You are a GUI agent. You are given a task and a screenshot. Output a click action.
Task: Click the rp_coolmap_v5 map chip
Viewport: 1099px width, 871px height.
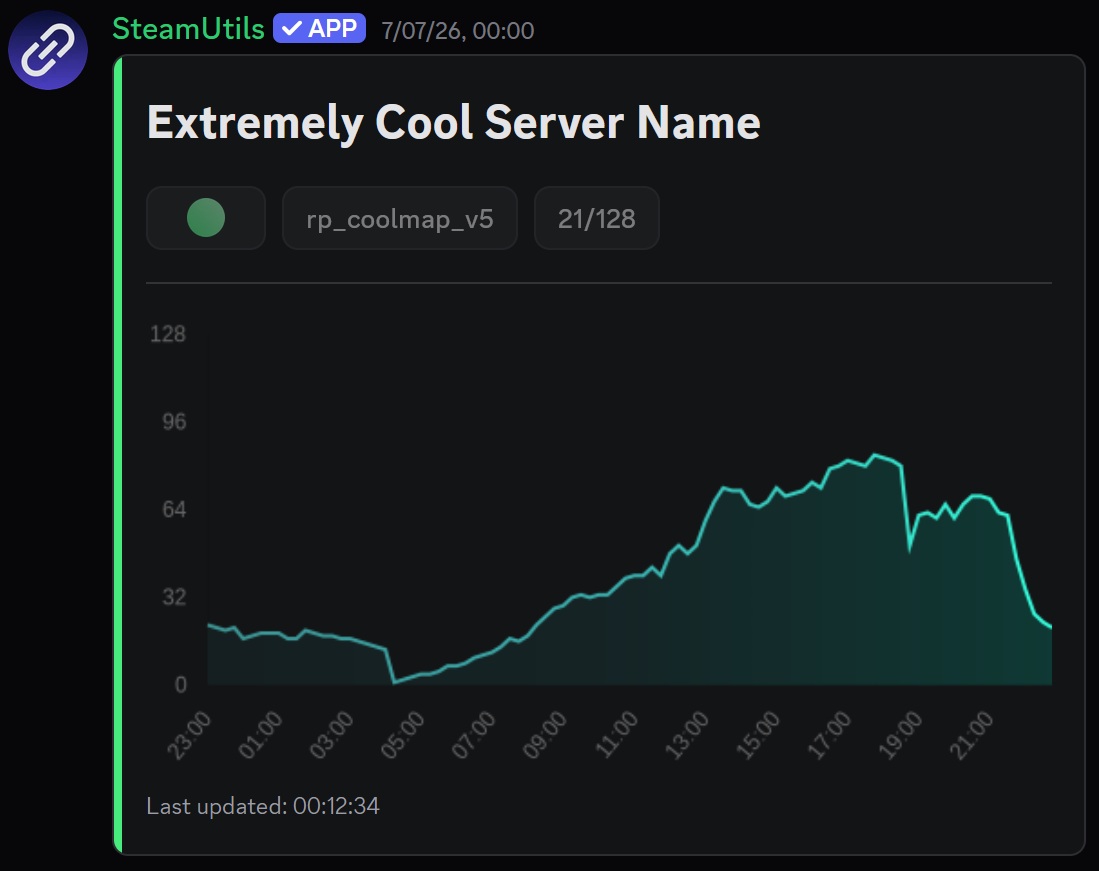pos(400,219)
